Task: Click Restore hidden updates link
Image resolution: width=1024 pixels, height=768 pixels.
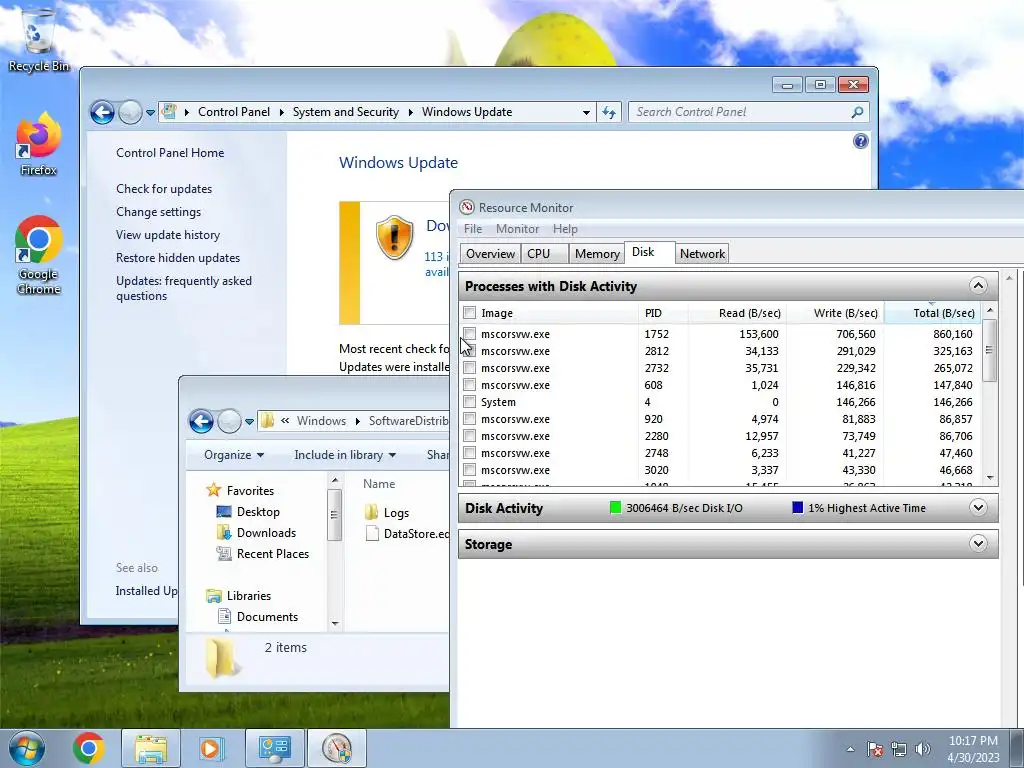Action: (178, 257)
